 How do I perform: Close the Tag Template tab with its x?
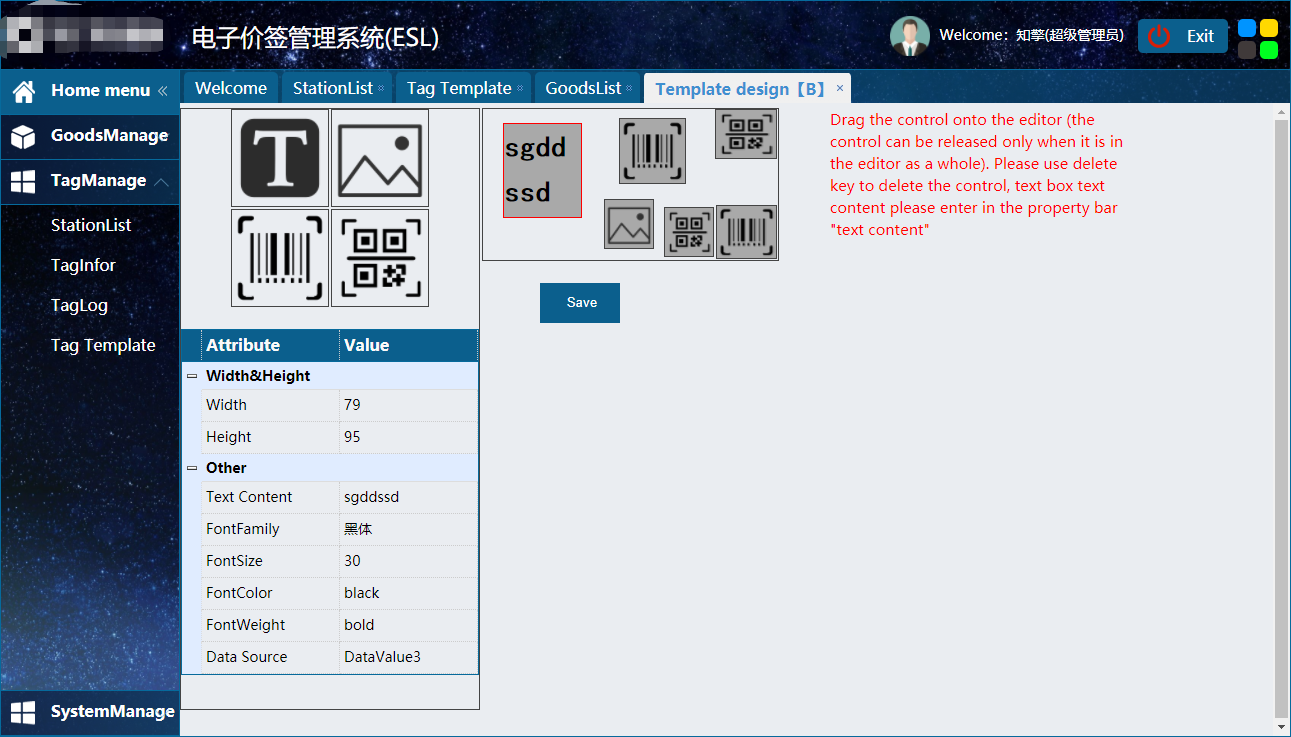pyautogui.click(x=520, y=88)
